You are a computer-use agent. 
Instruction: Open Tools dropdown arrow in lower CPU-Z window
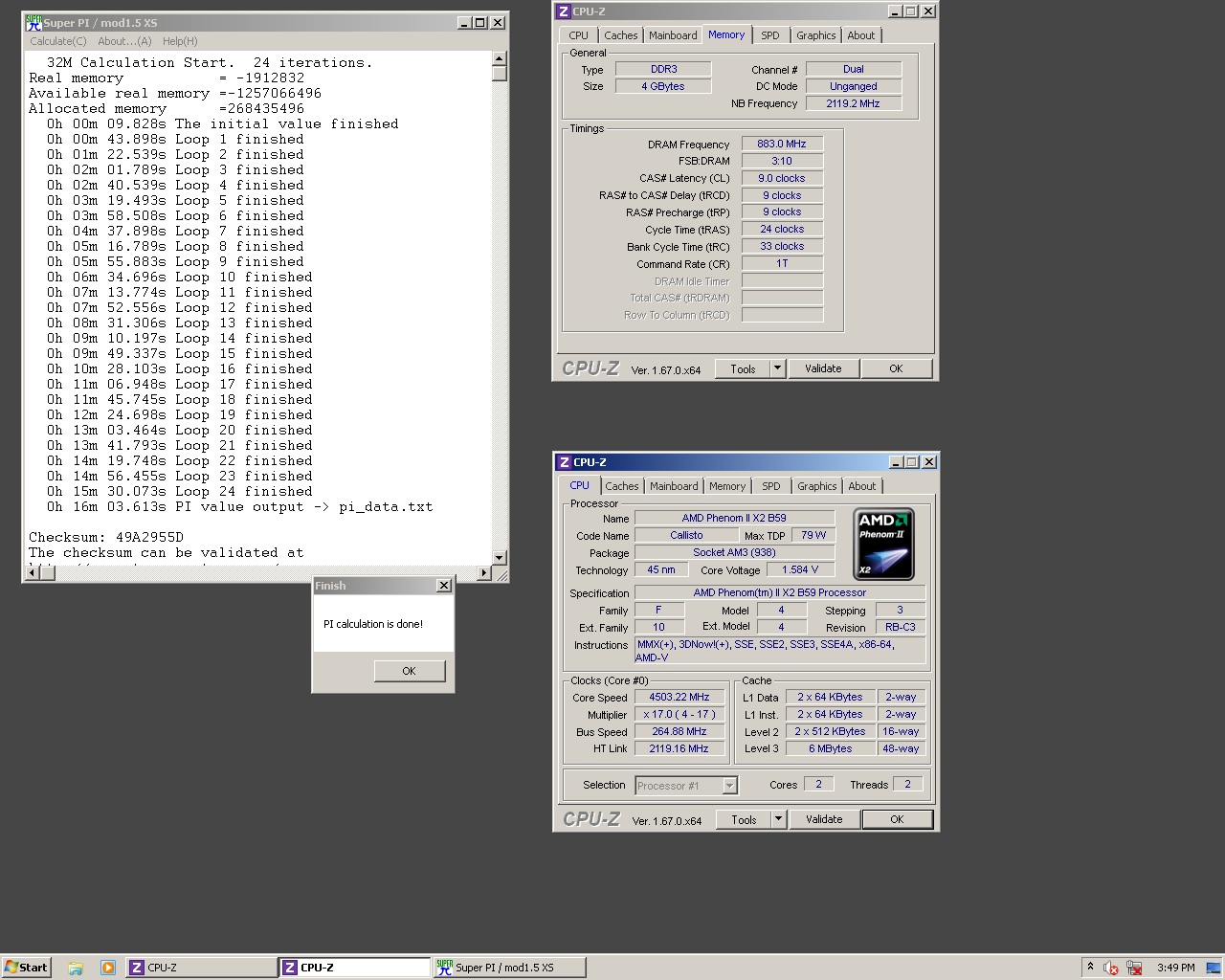(778, 819)
